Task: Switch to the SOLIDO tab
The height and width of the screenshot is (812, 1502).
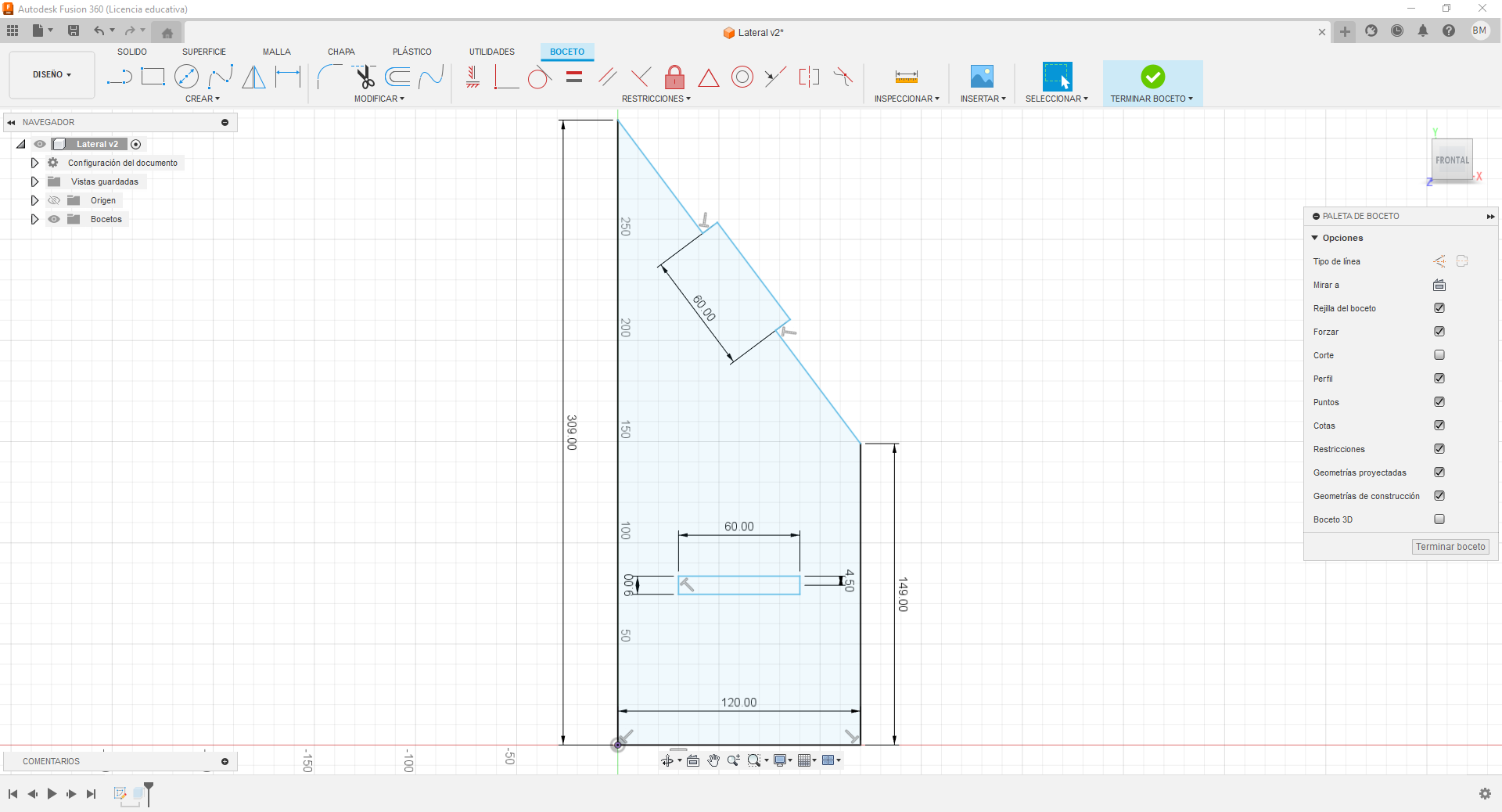Action: tap(132, 52)
